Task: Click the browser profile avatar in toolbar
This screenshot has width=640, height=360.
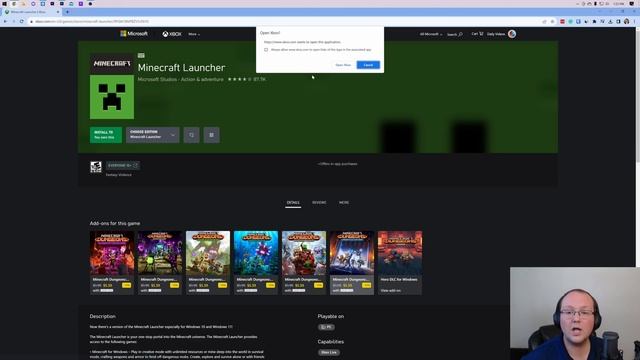Action: point(627,21)
